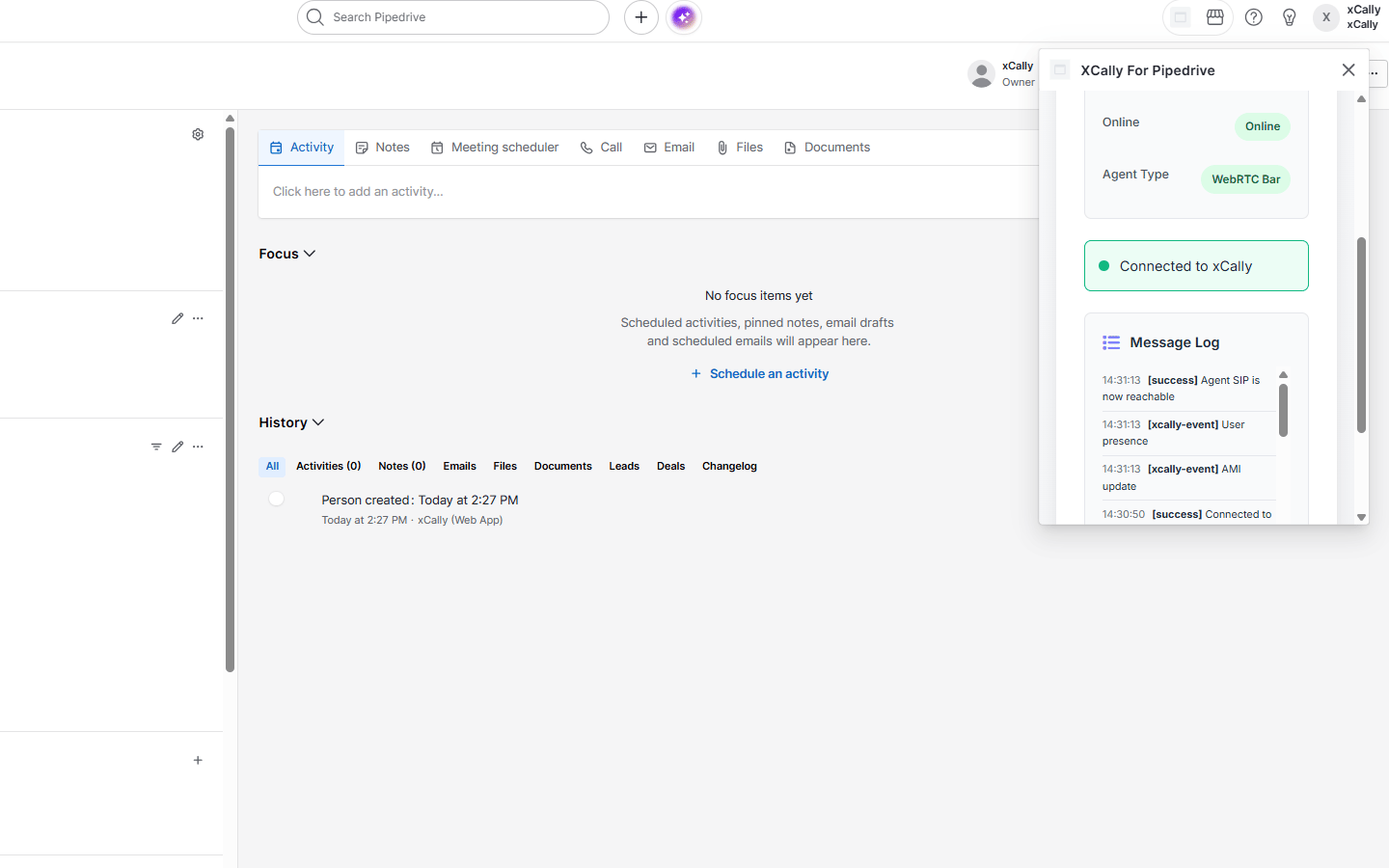The image size is (1389, 868).
Task: Click the plus quick-add button in top bar
Action: coord(641,17)
